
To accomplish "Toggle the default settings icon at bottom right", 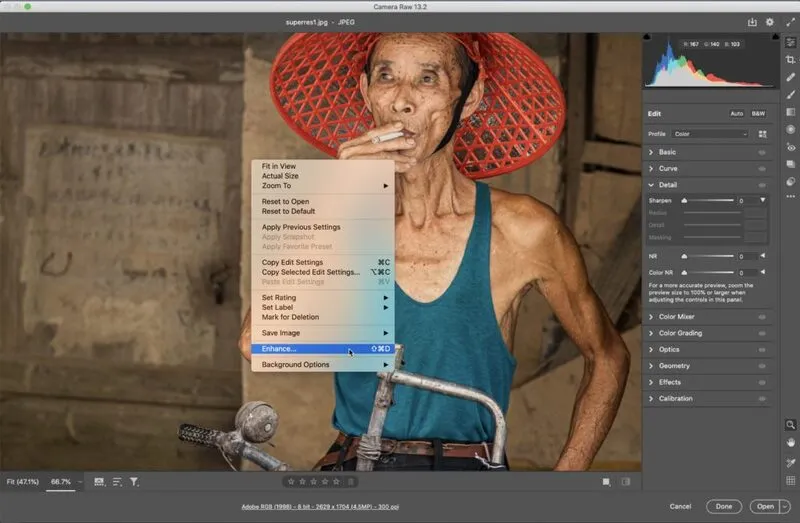I will tap(626, 482).
